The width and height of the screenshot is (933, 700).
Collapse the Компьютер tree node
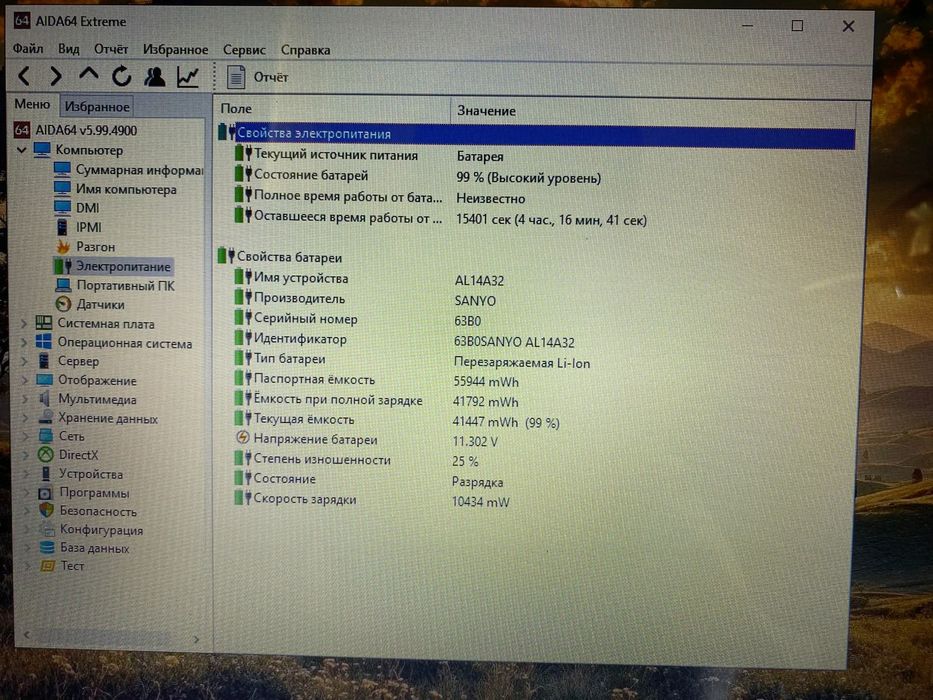pyautogui.click(x=22, y=150)
